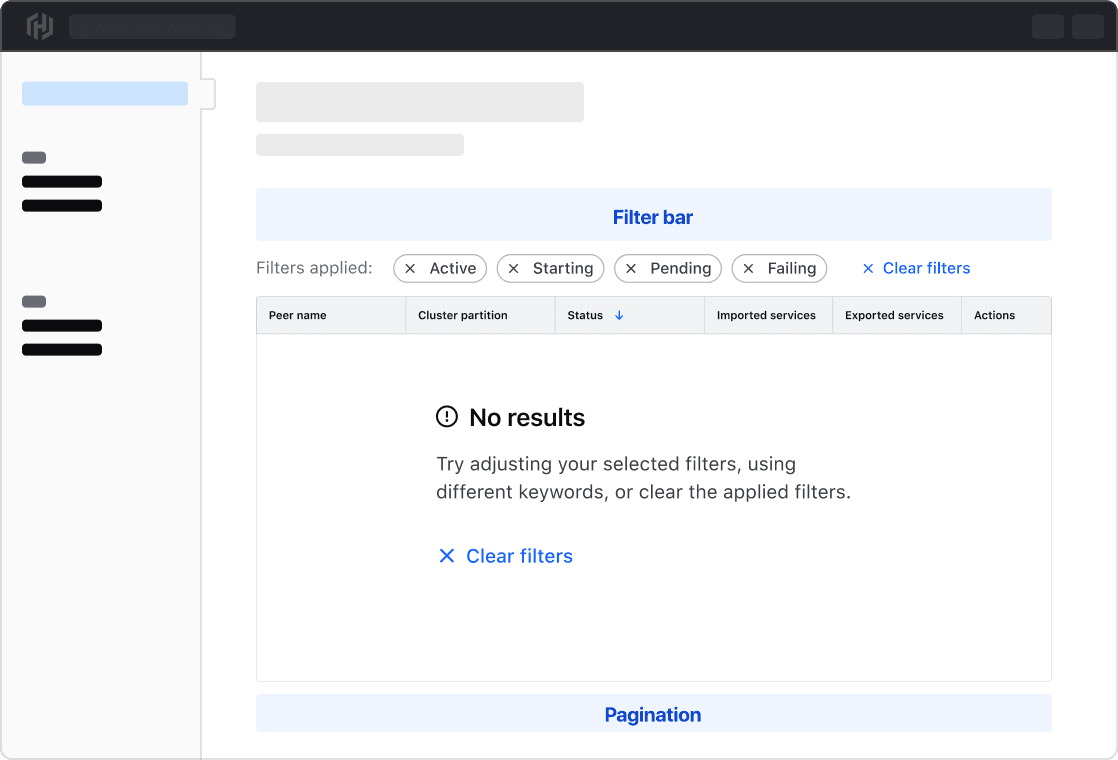Click the Pagination bar
The image size is (1118, 760).
pos(653,714)
